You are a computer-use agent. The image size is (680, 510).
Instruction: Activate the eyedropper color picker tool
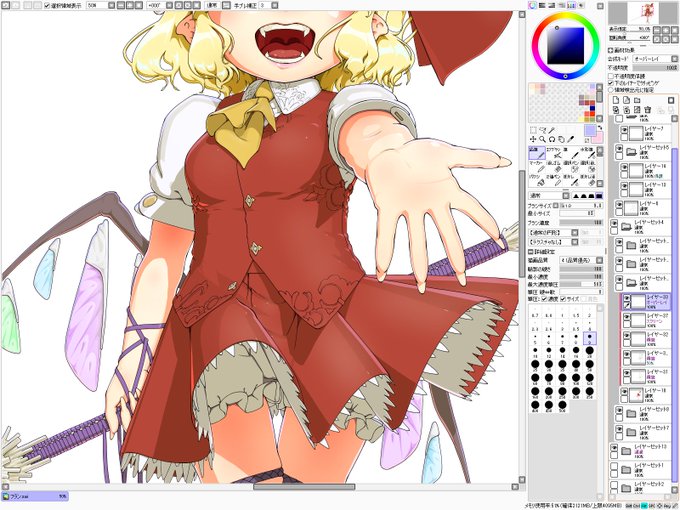click(x=571, y=139)
